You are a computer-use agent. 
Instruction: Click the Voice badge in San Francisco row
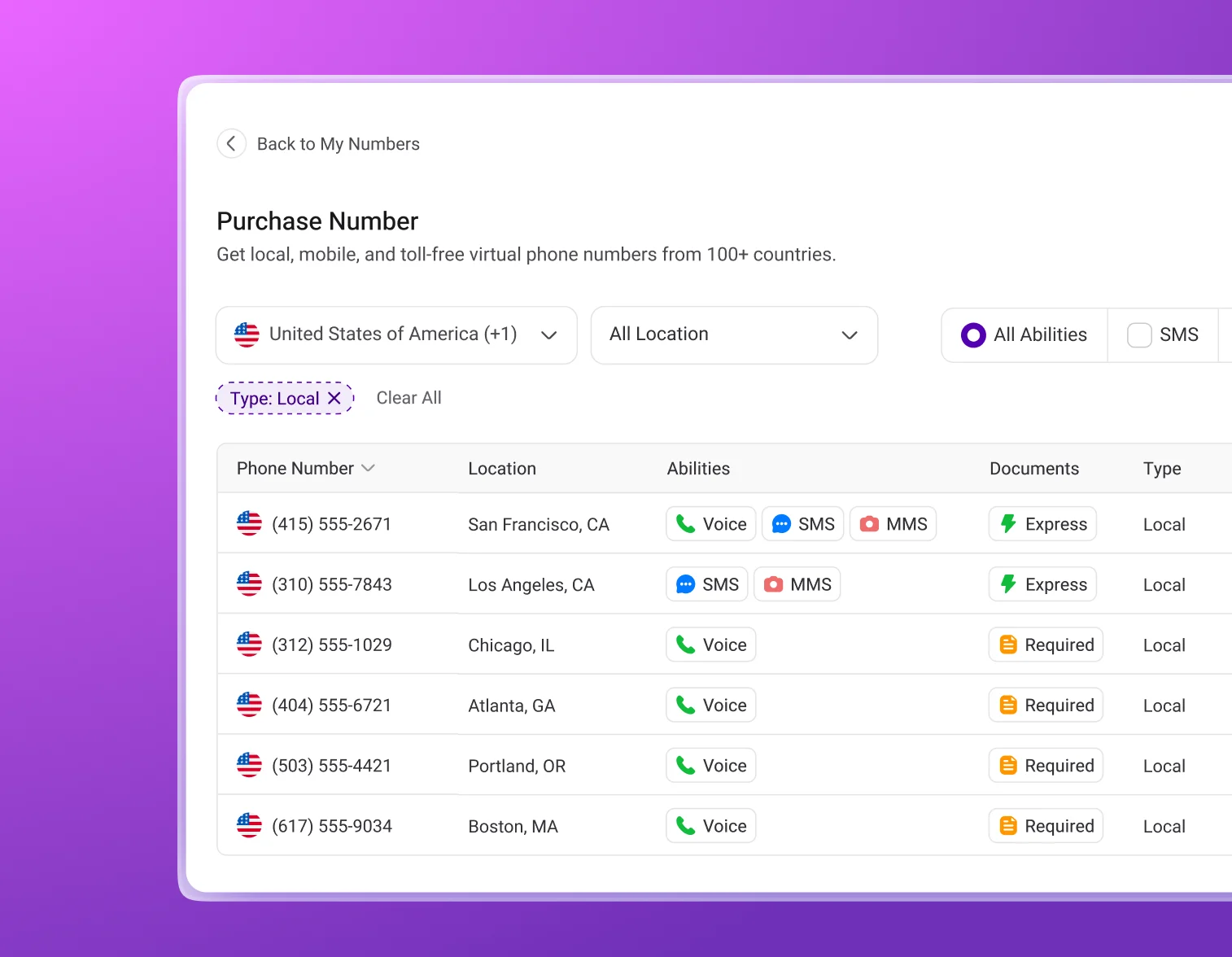tap(711, 524)
